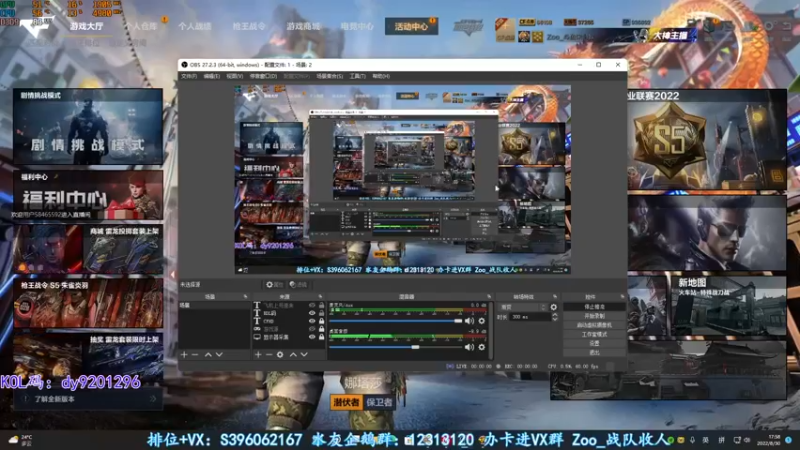This screenshot has height=450, width=800.
Task: Open source properties gear in Sources toolbar
Action: pyautogui.click(x=280, y=354)
